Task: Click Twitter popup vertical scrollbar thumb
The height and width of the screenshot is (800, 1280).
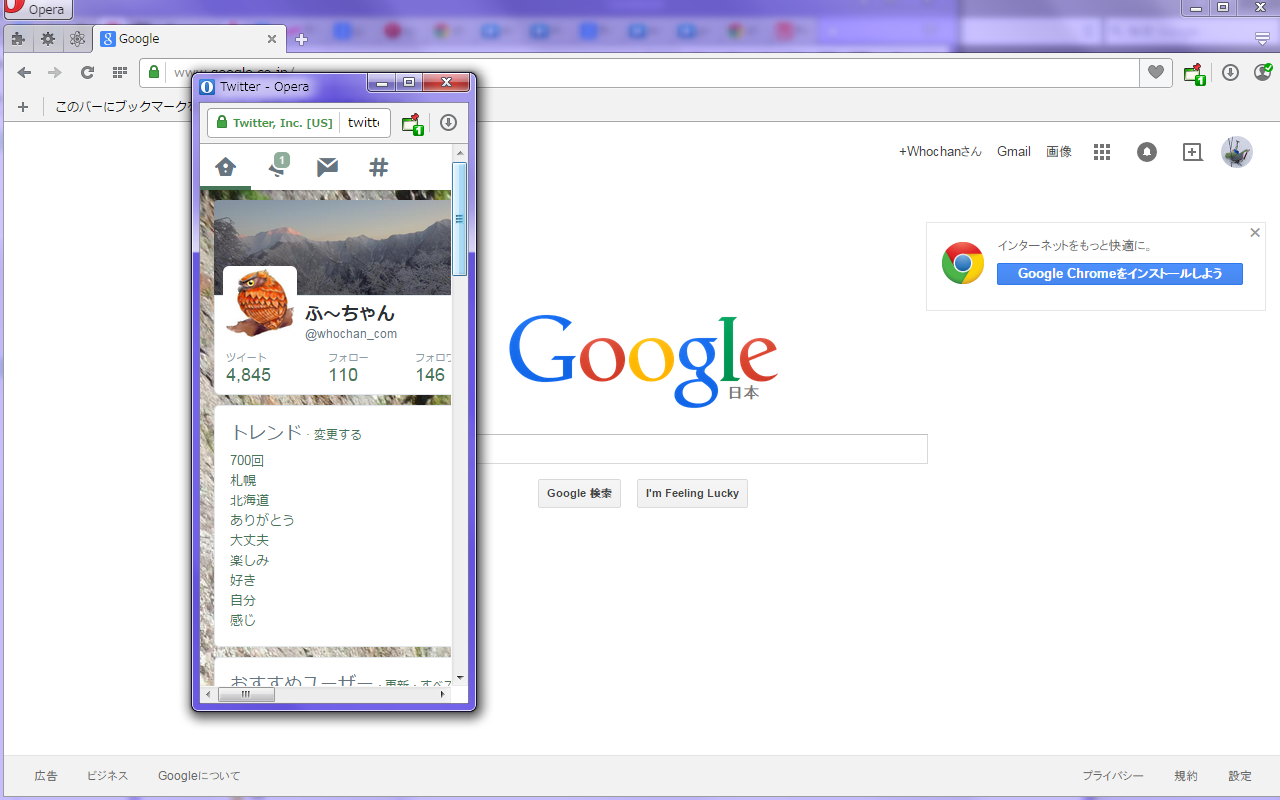Action: coord(460,218)
